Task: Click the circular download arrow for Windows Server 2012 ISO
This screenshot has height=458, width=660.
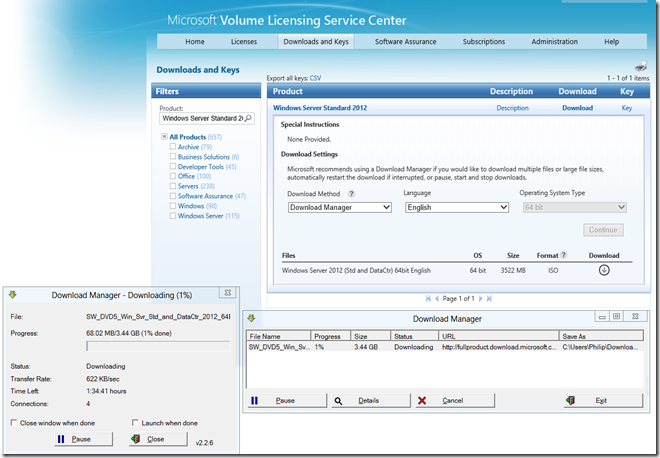Action: pos(604,270)
